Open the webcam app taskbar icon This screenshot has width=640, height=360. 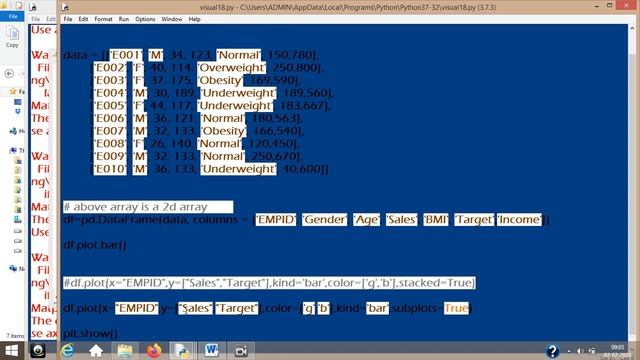pos(38,351)
